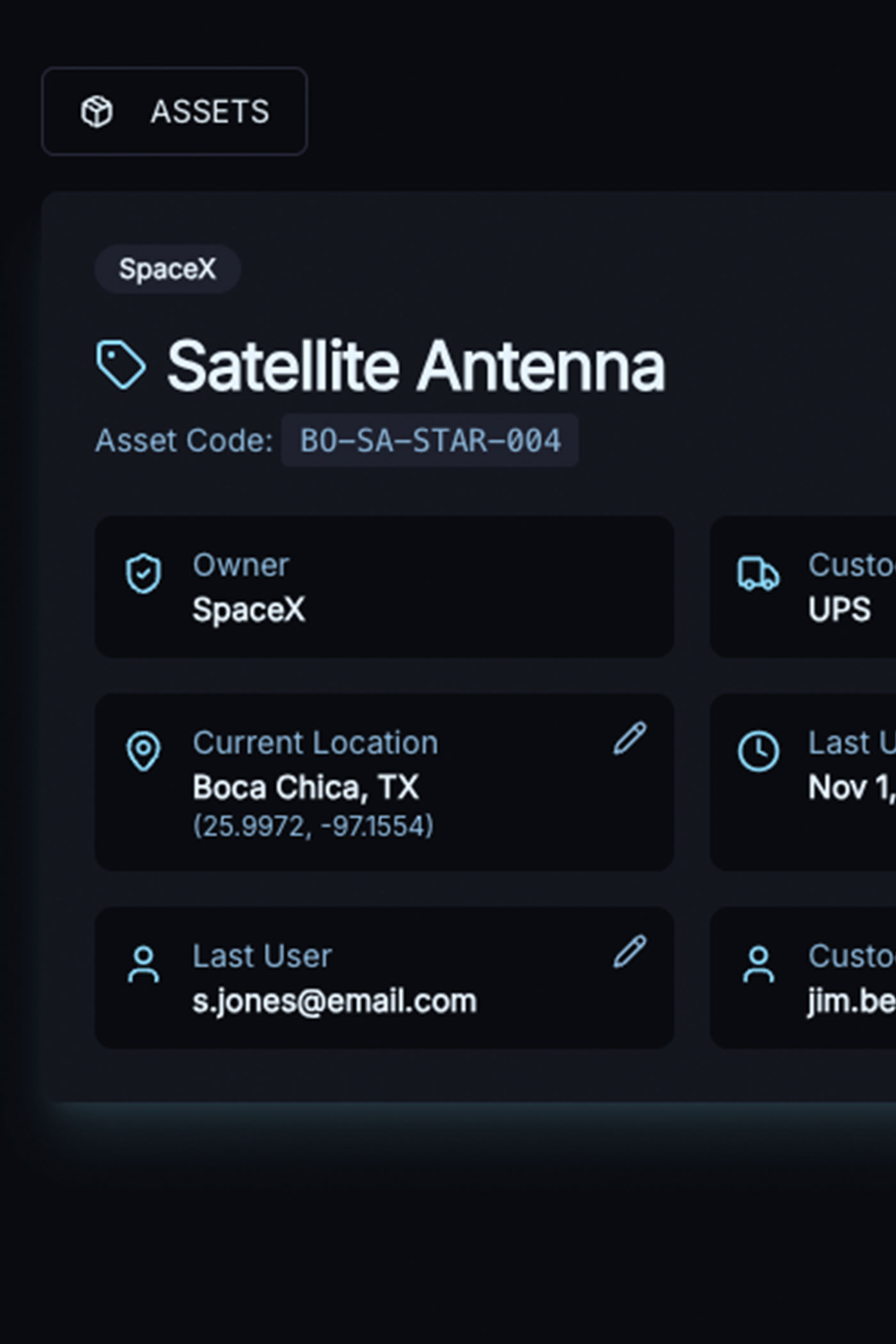Click the UPS custodian value
The image size is (896, 1344).
click(x=839, y=609)
